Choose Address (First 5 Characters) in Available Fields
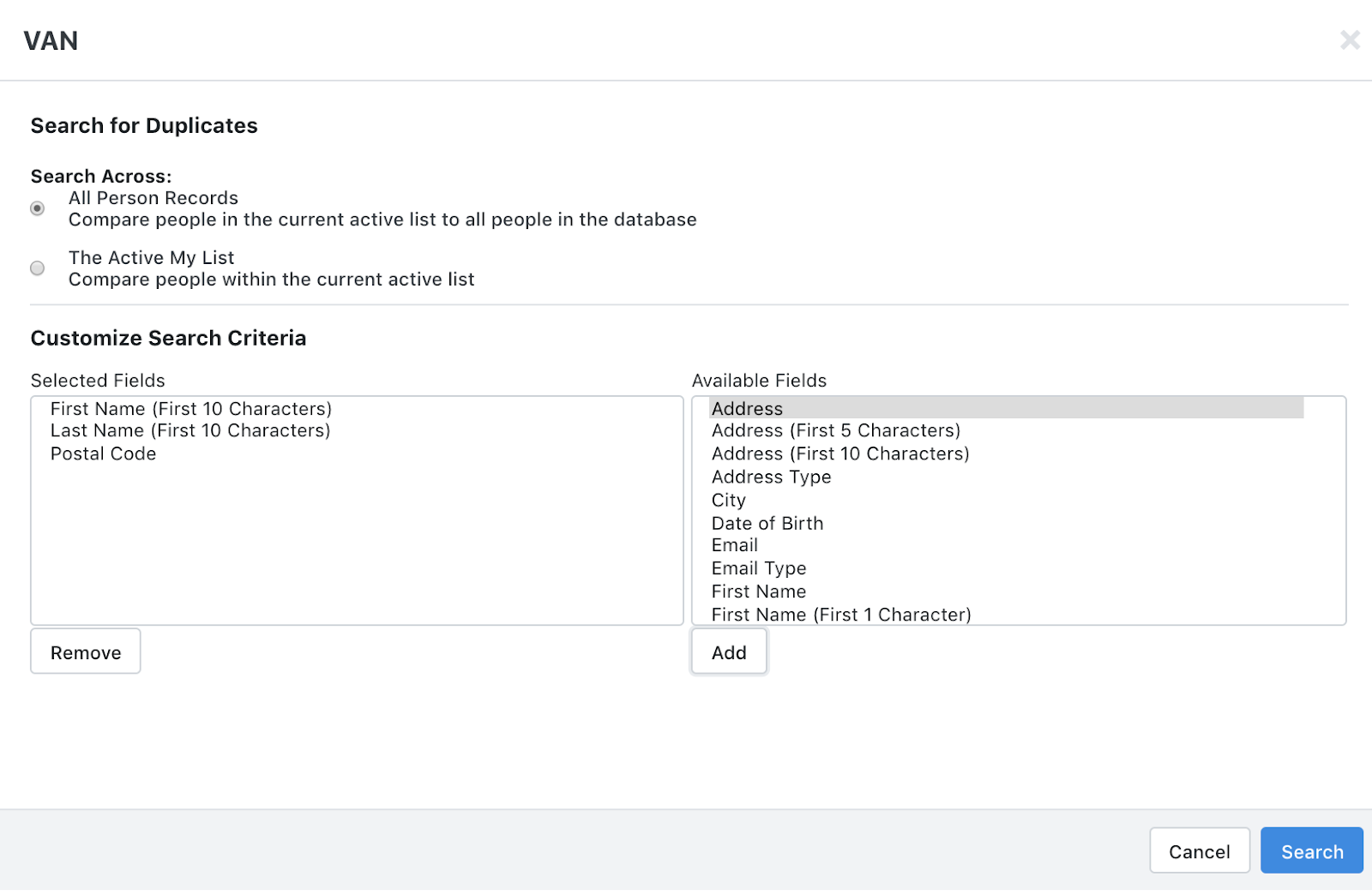This screenshot has width=1372, height=895. coord(836,430)
